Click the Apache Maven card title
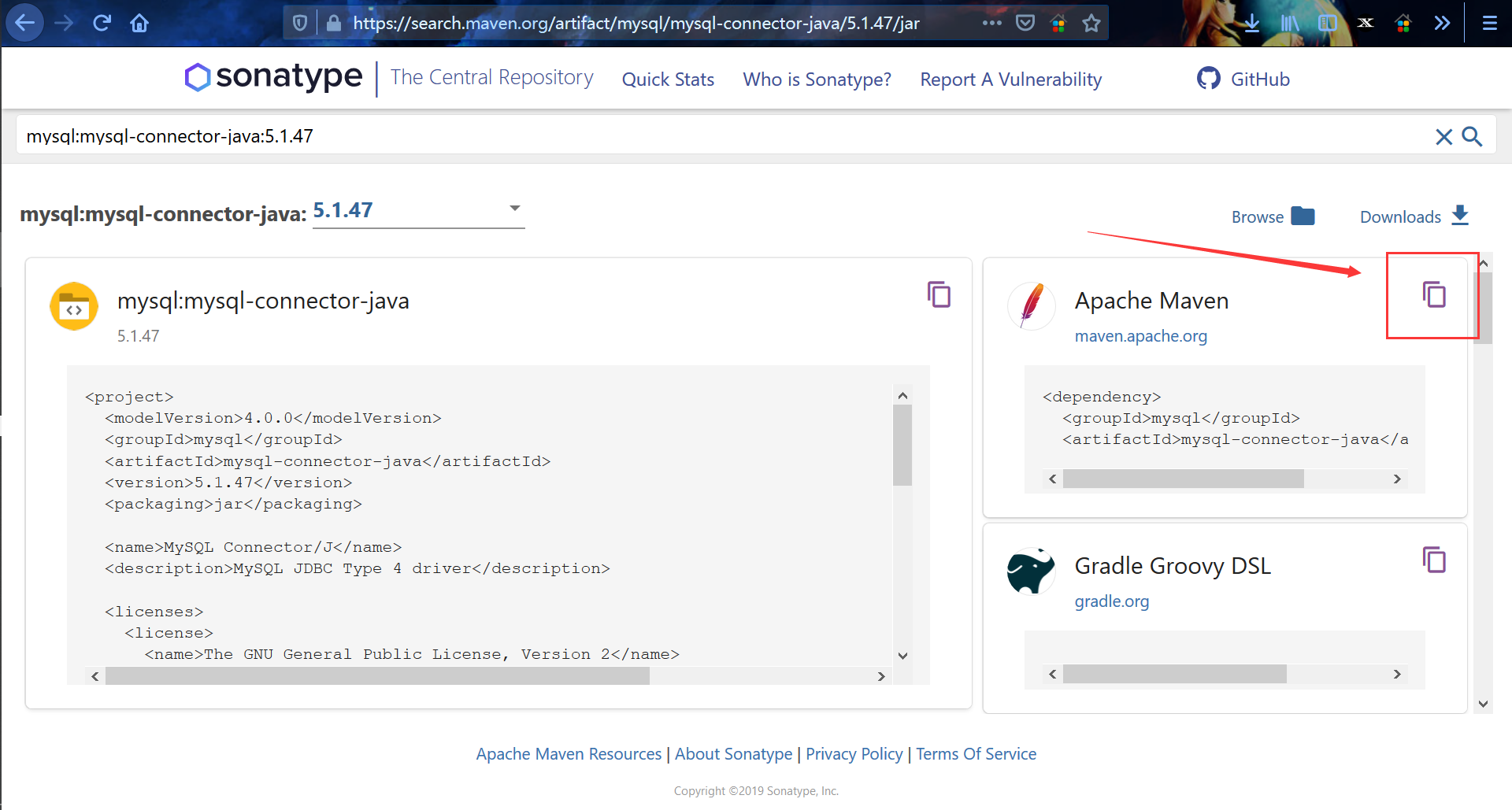Image resolution: width=1512 pixels, height=810 pixels. 1151,301
